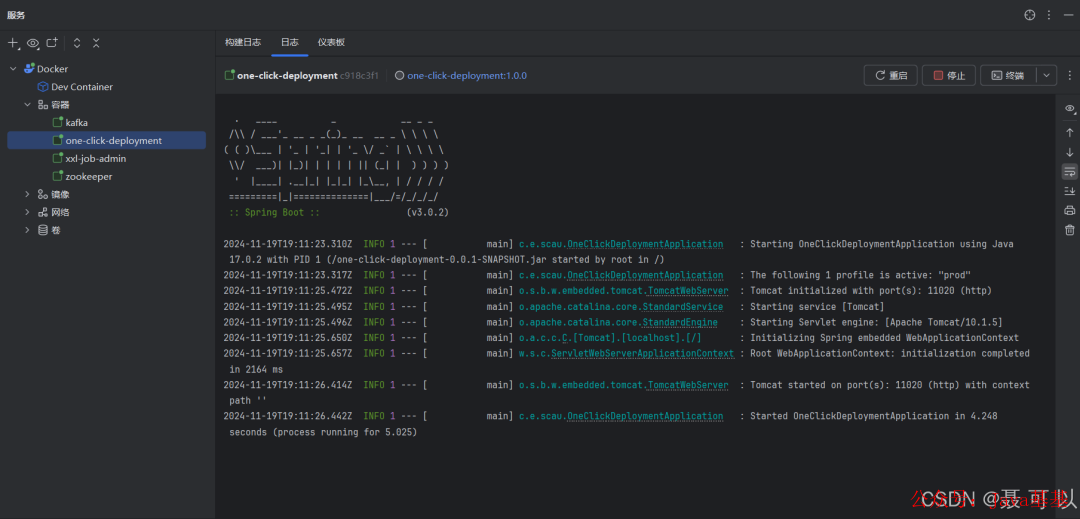The height and width of the screenshot is (519, 1080).
Task: Click the 镜像 images node icon
Action: click(x=43, y=194)
